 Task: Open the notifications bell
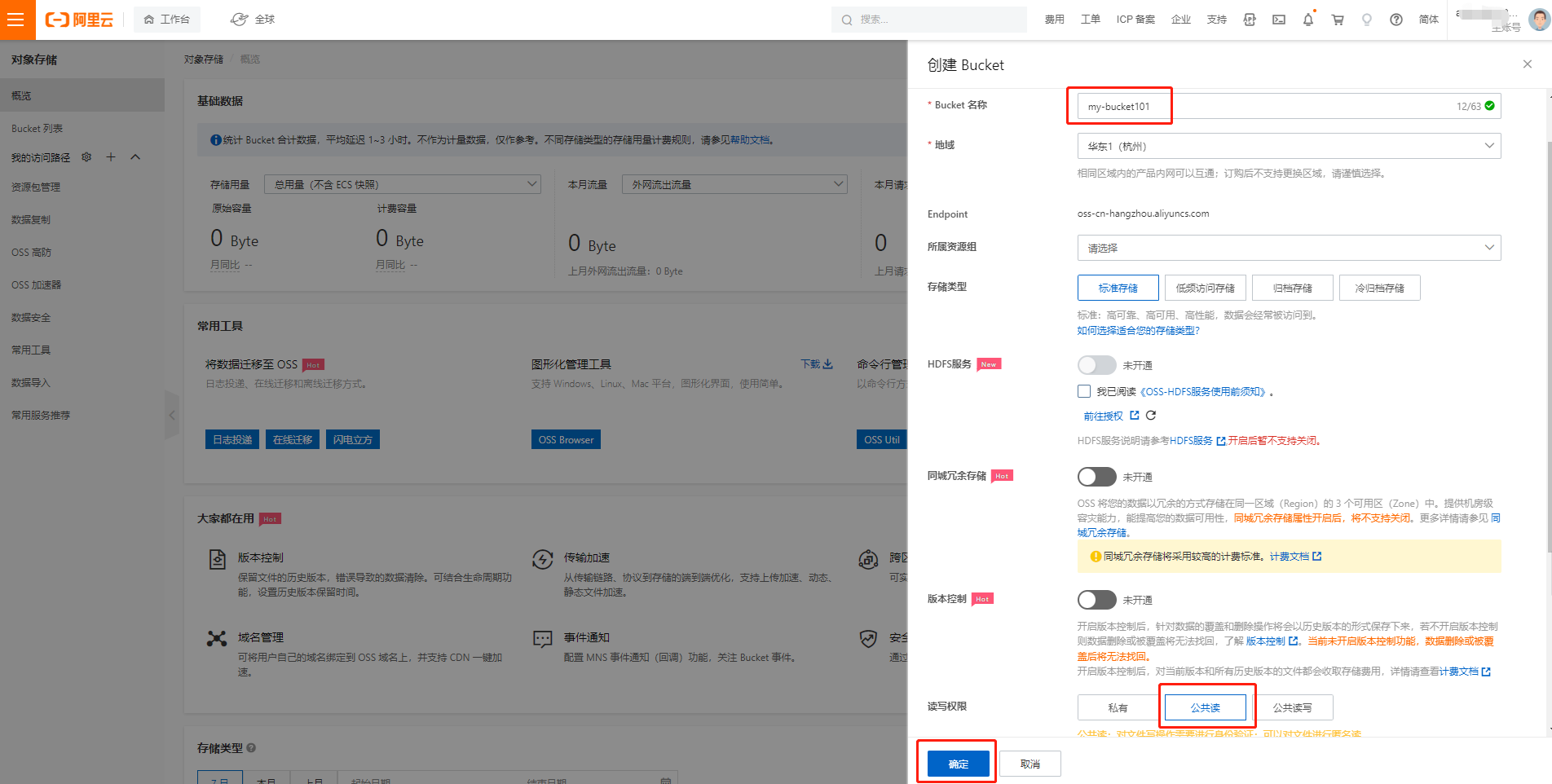pyautogui.click(x=1308, y=20)
